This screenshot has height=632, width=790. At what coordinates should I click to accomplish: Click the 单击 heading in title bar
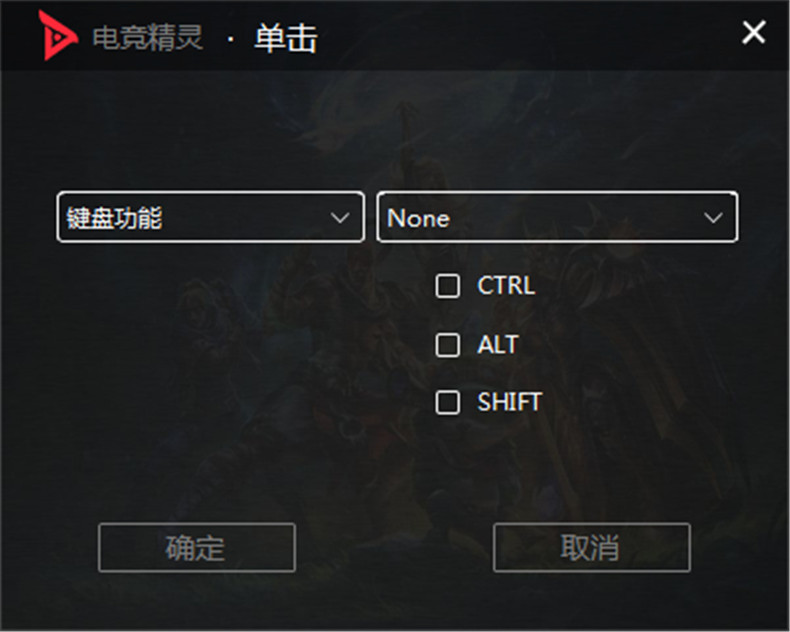[286, 38]
